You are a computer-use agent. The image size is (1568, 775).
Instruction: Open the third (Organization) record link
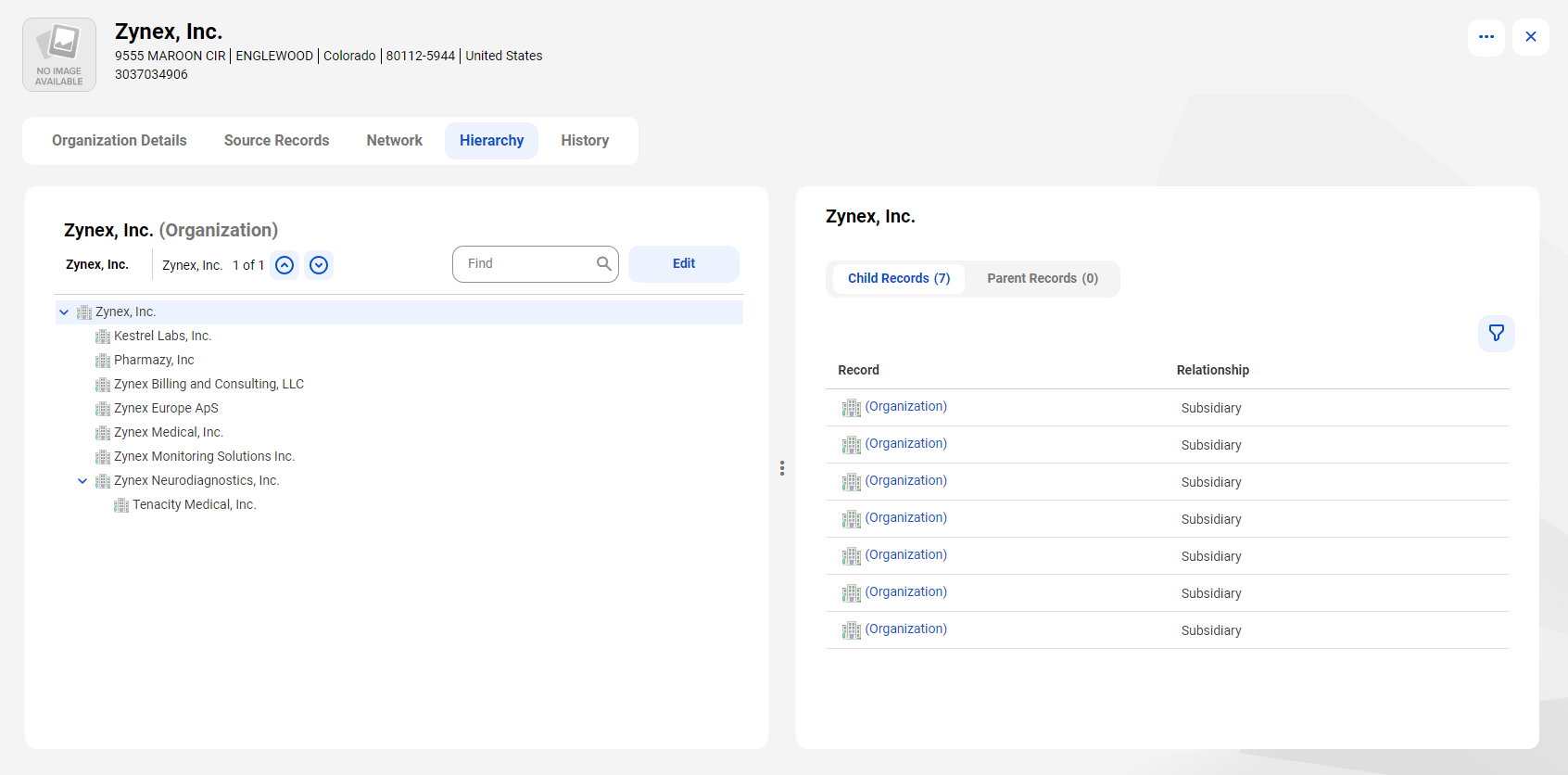point(906,481)
